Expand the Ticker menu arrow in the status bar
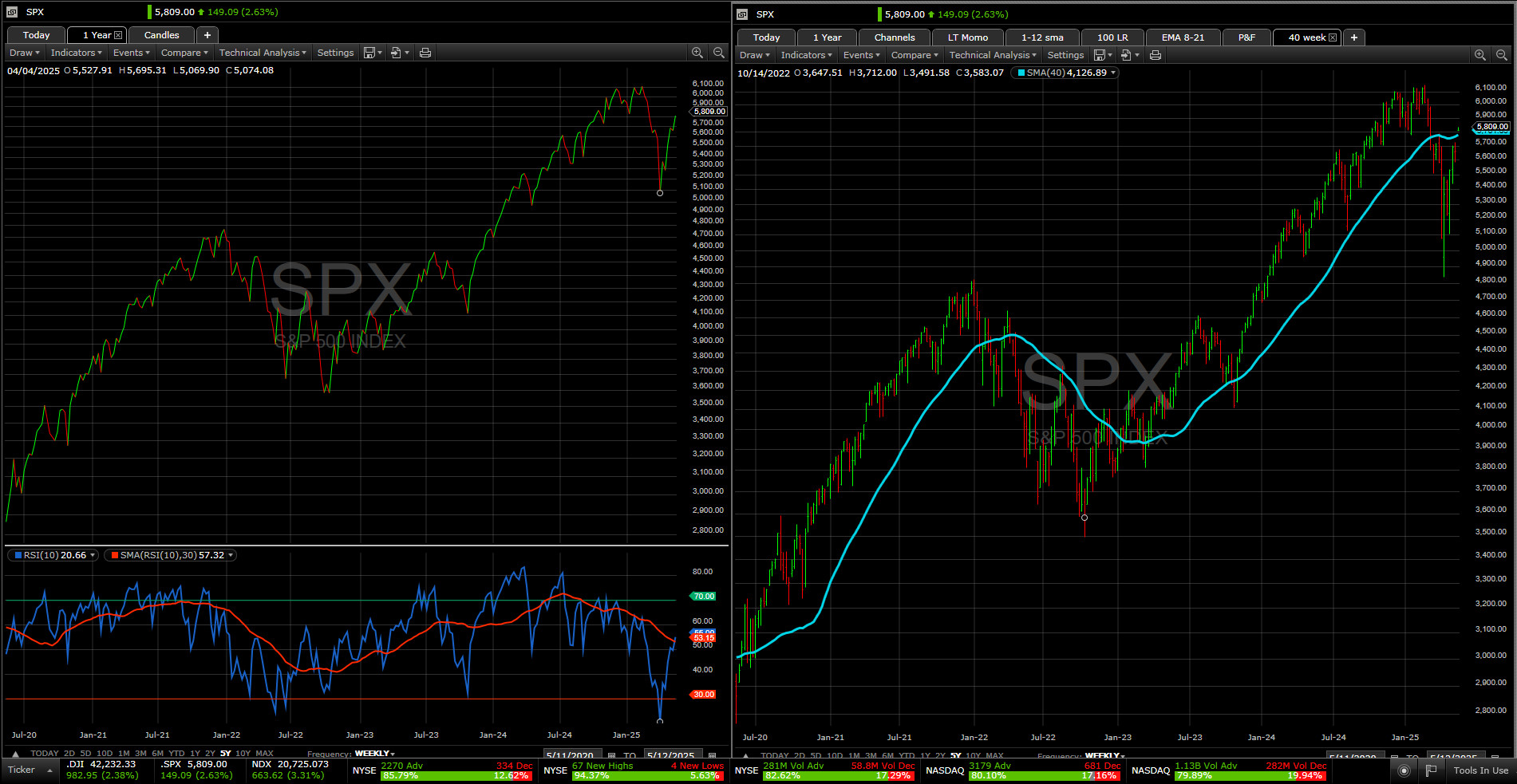1517x784 pixels. tap(49, 770)
